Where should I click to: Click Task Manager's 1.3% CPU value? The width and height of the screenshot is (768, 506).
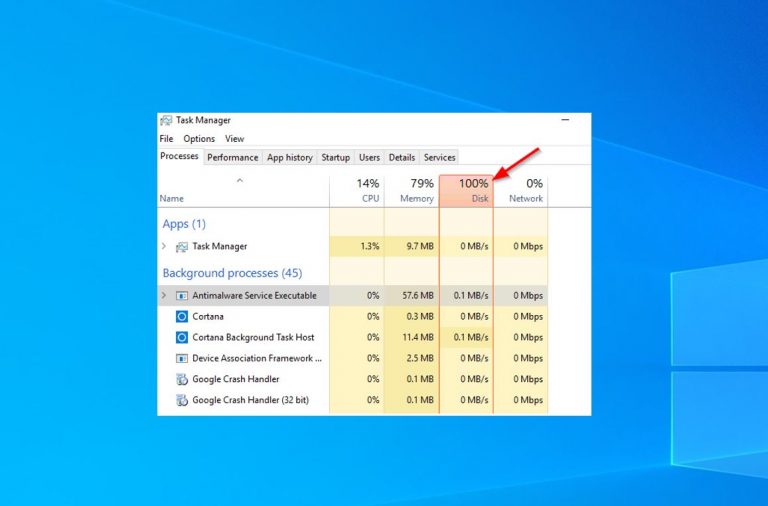pyautogui.click(x=370, y=246)
